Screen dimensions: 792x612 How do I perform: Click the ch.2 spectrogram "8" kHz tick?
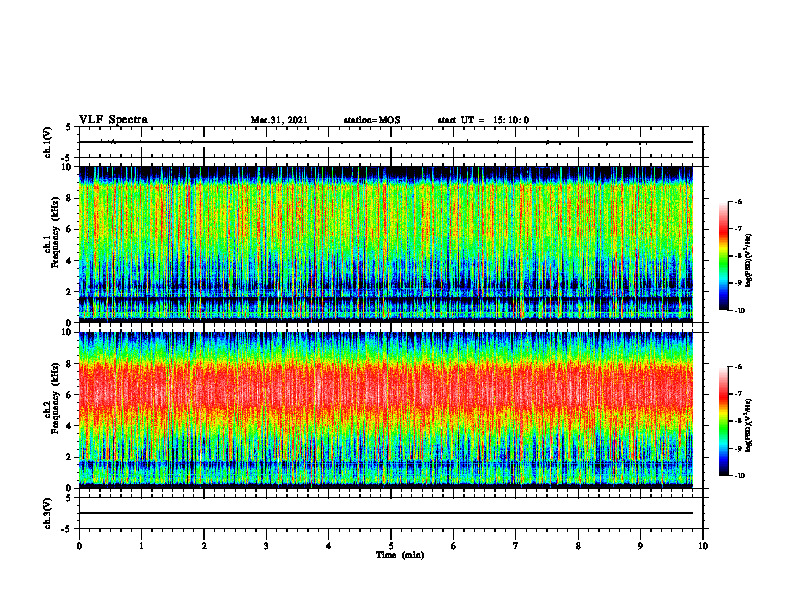click(70, 364)
